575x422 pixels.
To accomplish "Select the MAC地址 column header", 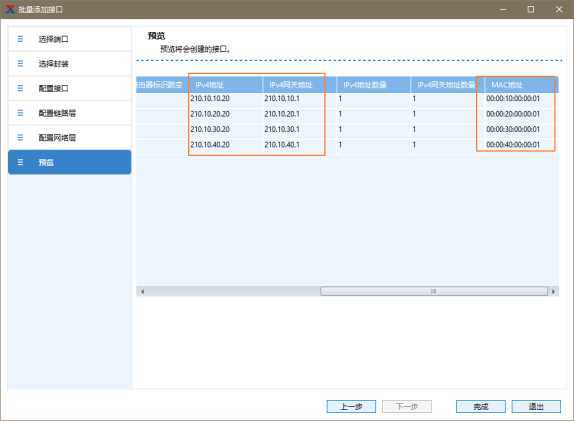I will (x=519, y=85).
